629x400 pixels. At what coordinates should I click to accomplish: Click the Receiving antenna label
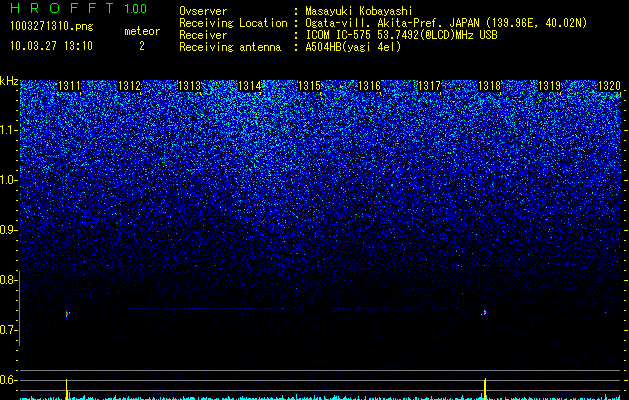pyautogui.click(x=230, y=47)
